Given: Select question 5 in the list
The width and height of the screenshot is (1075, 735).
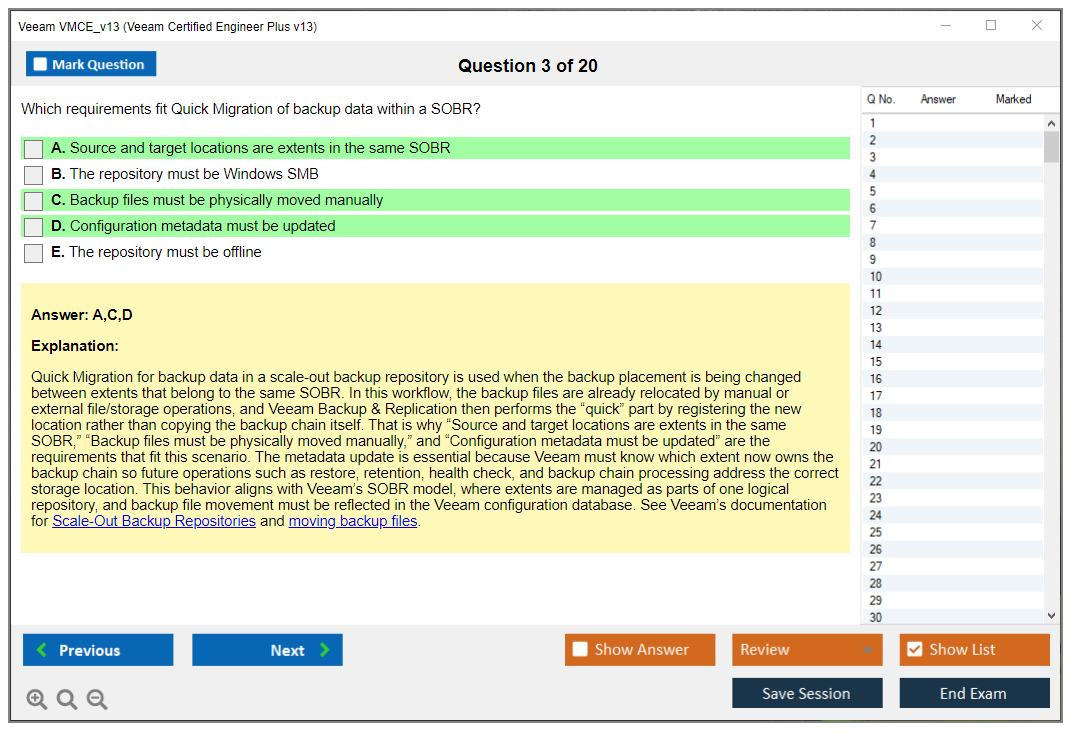Looking at the screenshot, I should pos(953,191).
